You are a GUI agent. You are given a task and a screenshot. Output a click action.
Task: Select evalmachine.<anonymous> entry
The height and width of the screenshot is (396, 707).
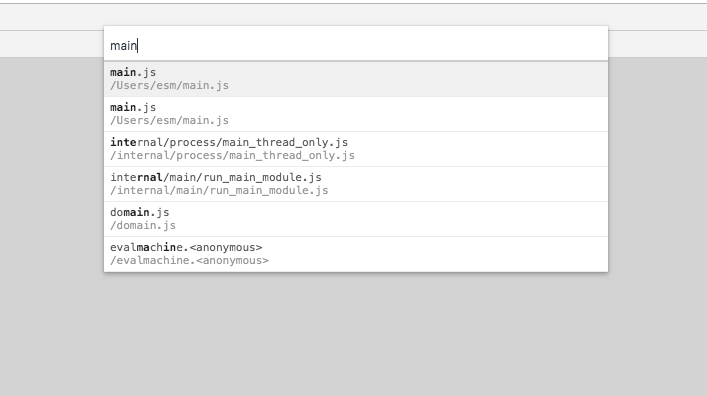356,254
